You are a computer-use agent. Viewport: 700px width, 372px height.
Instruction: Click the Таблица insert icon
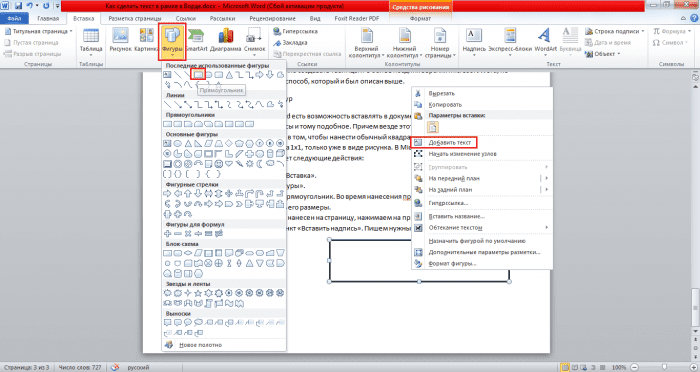click(x=91, y=41)
